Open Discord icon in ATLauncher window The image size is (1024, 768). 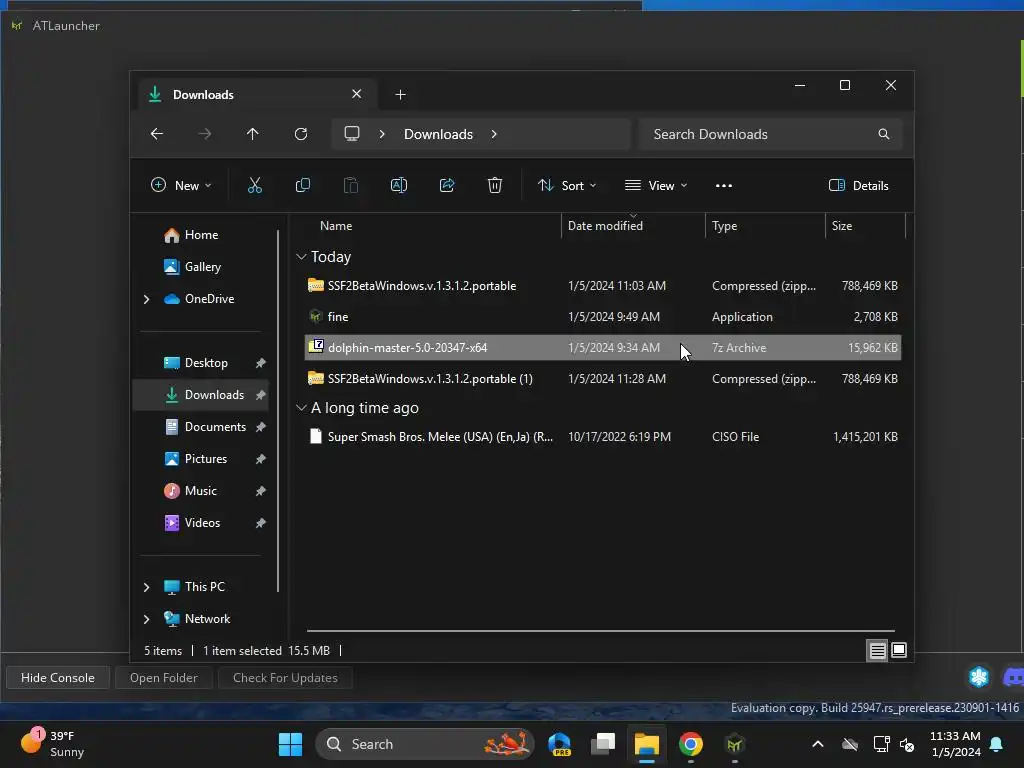pyautogui.click(x=1013, y=677)
